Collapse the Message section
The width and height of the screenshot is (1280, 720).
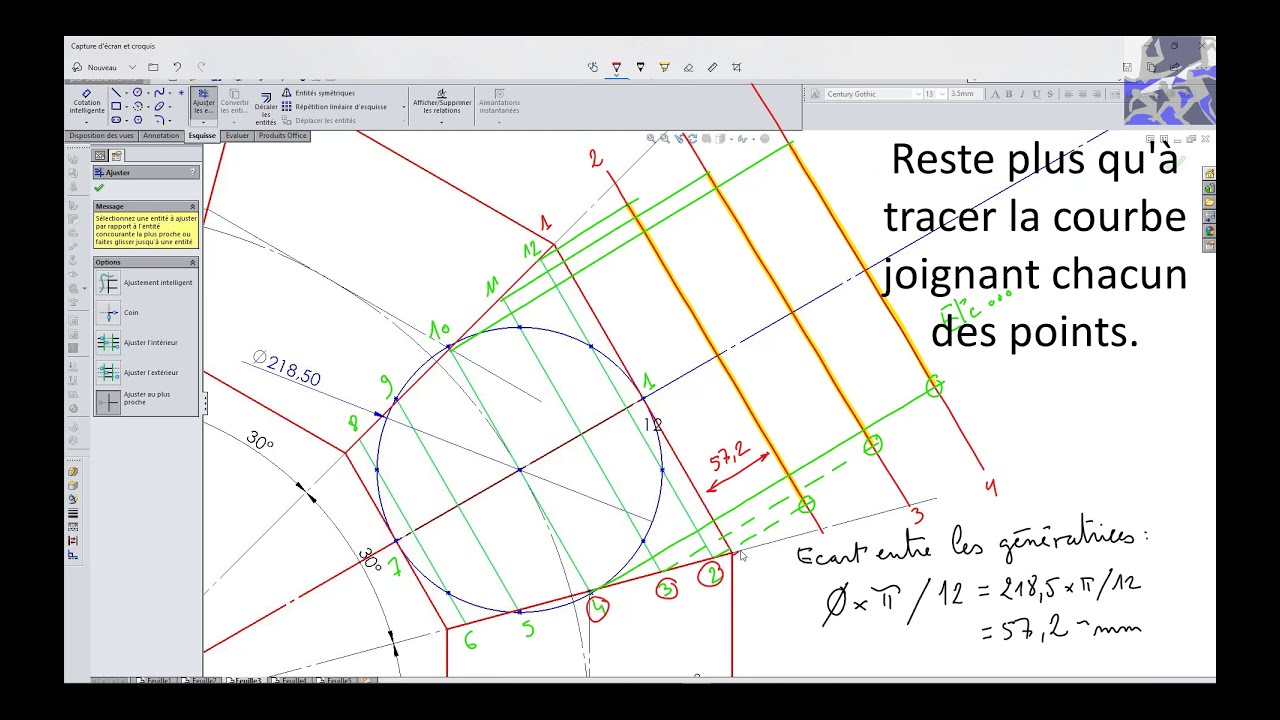(193, 207)
